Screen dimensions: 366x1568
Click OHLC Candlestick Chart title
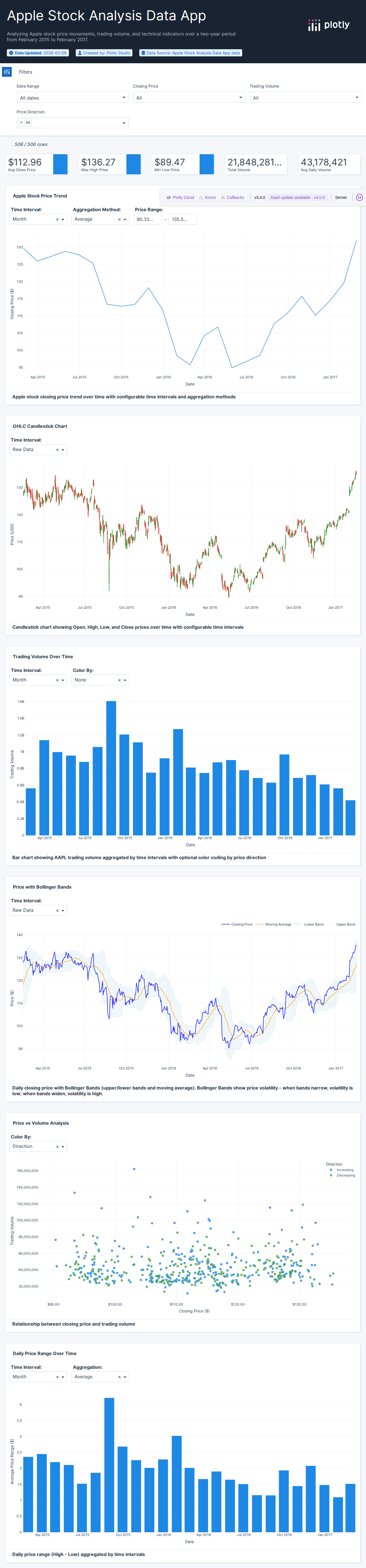coord(40,427)
